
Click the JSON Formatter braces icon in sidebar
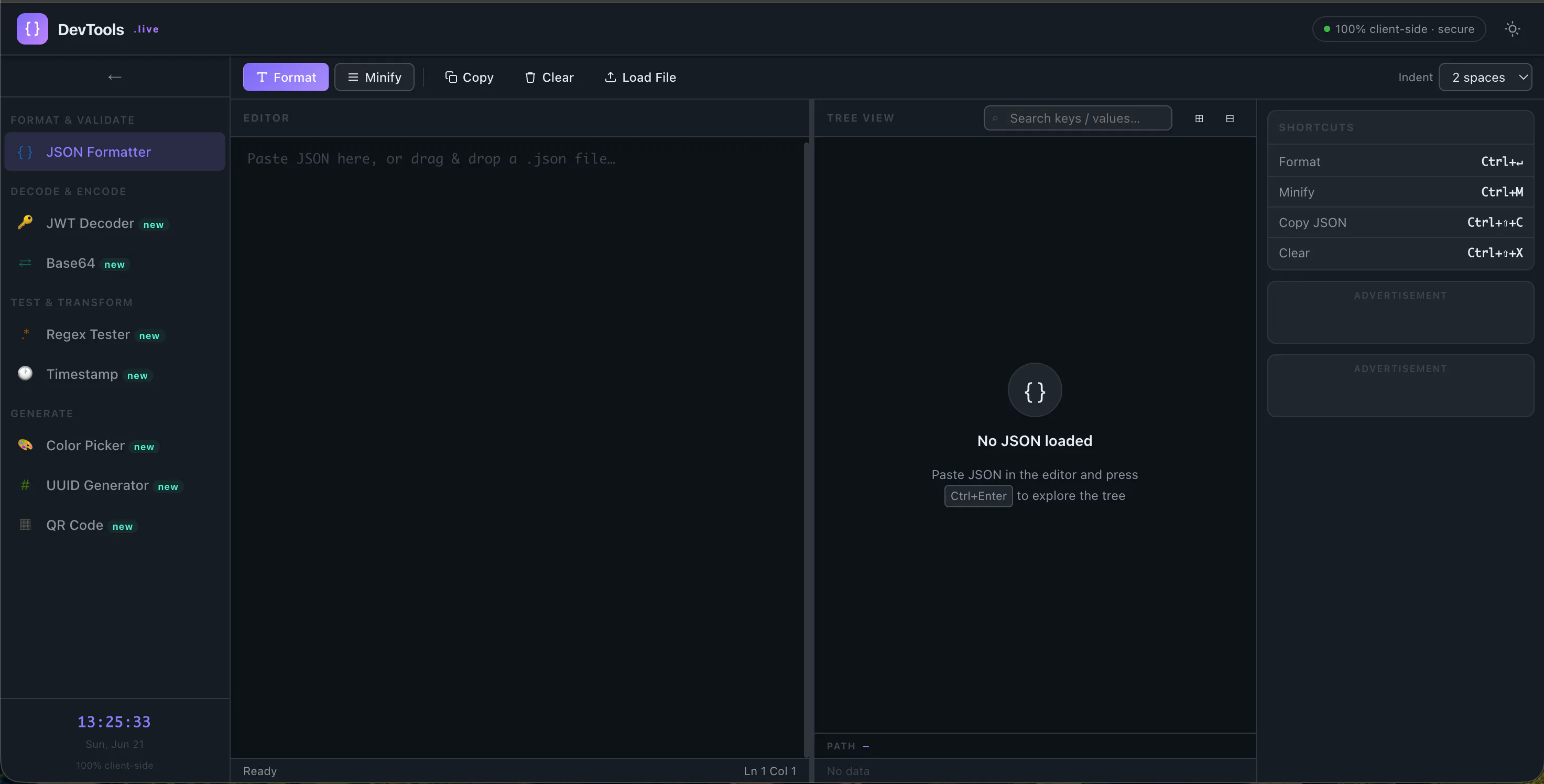point(25,151)
